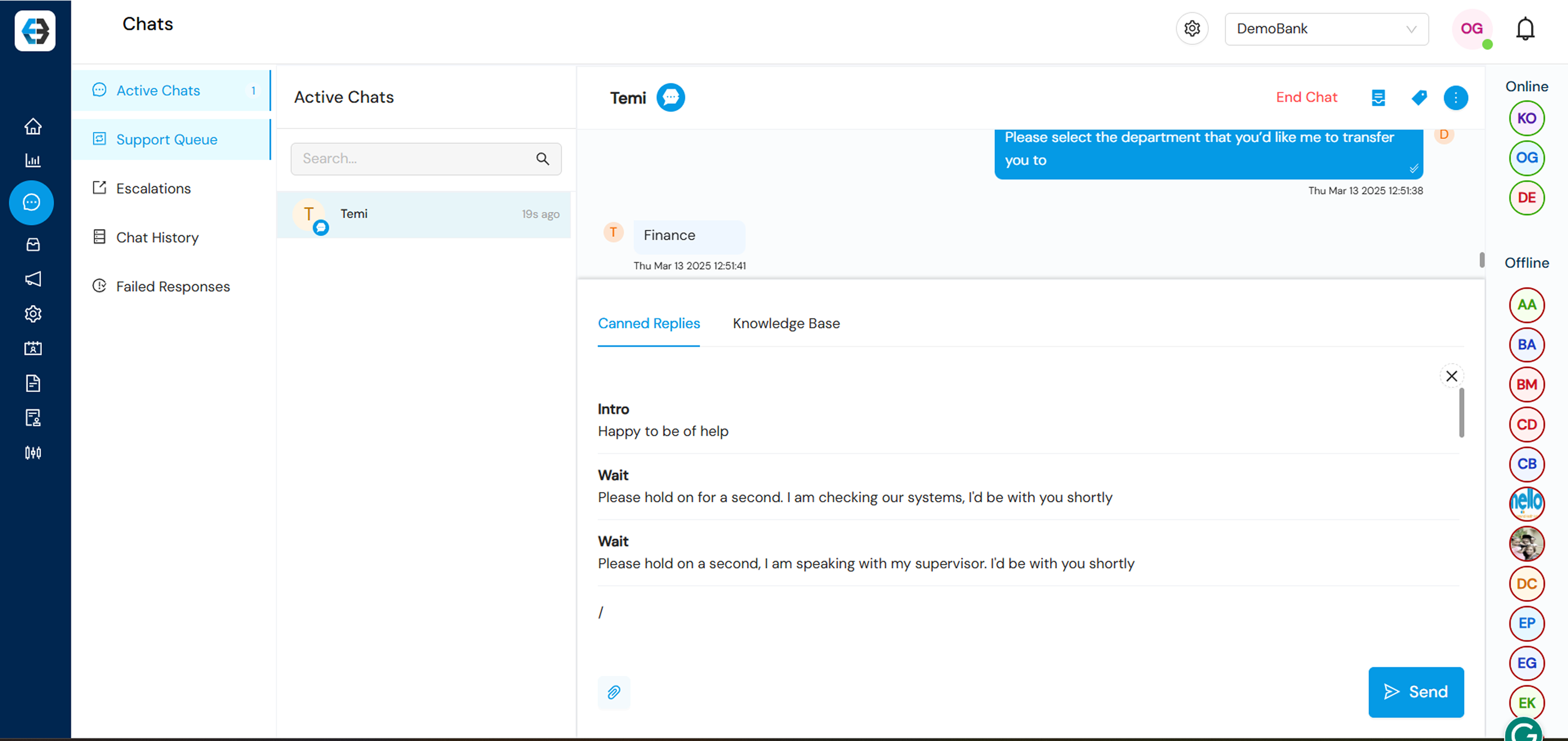Click the app logo at top left
Viewport: 1568px width, 741px height.
[x=35, y=30]
